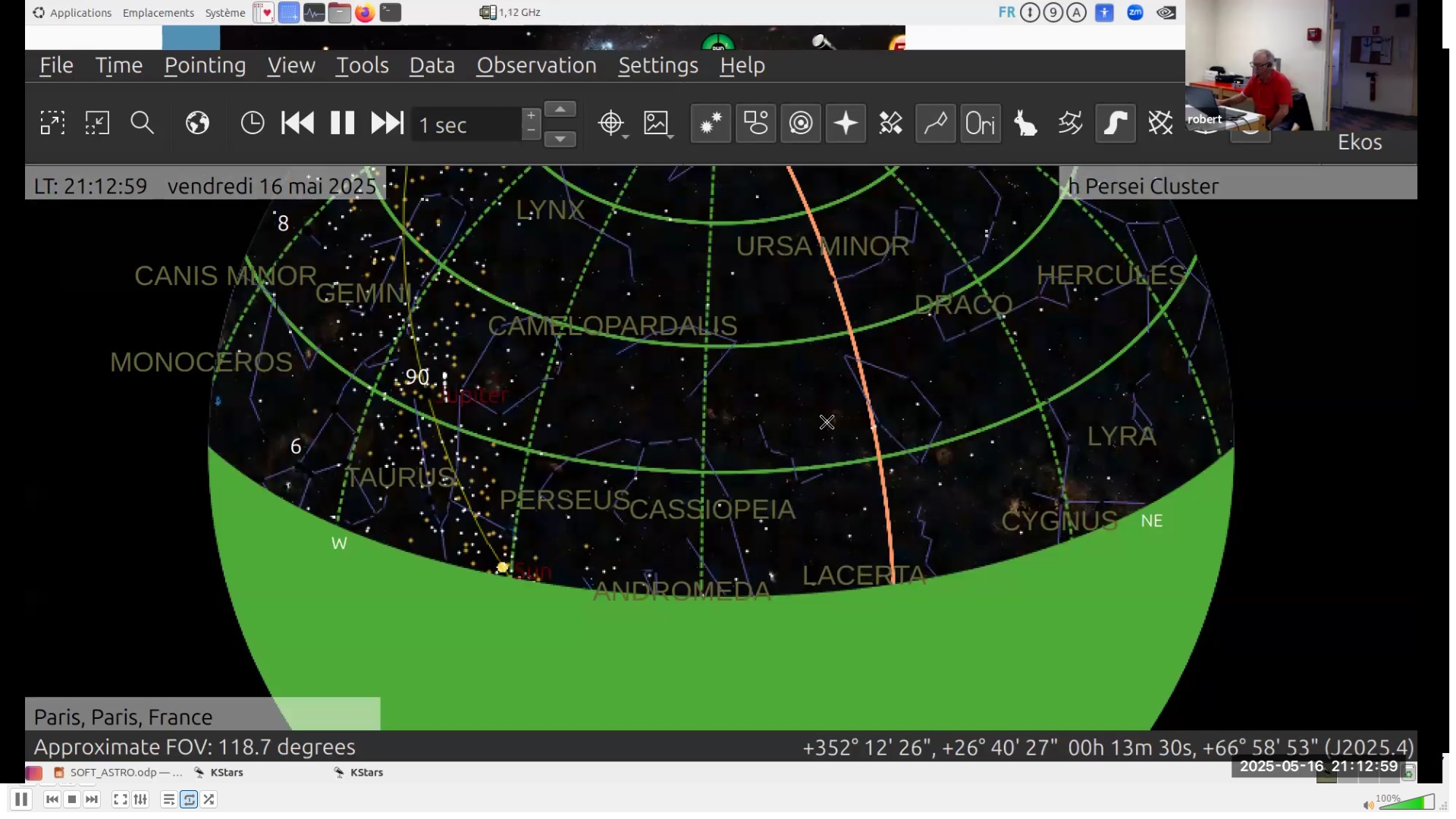The width and height of the screenshot is (1456, 819).
Task: Click the Zoom Out toolbar icon
Action: pyautogui.click(x=97, y=123)
